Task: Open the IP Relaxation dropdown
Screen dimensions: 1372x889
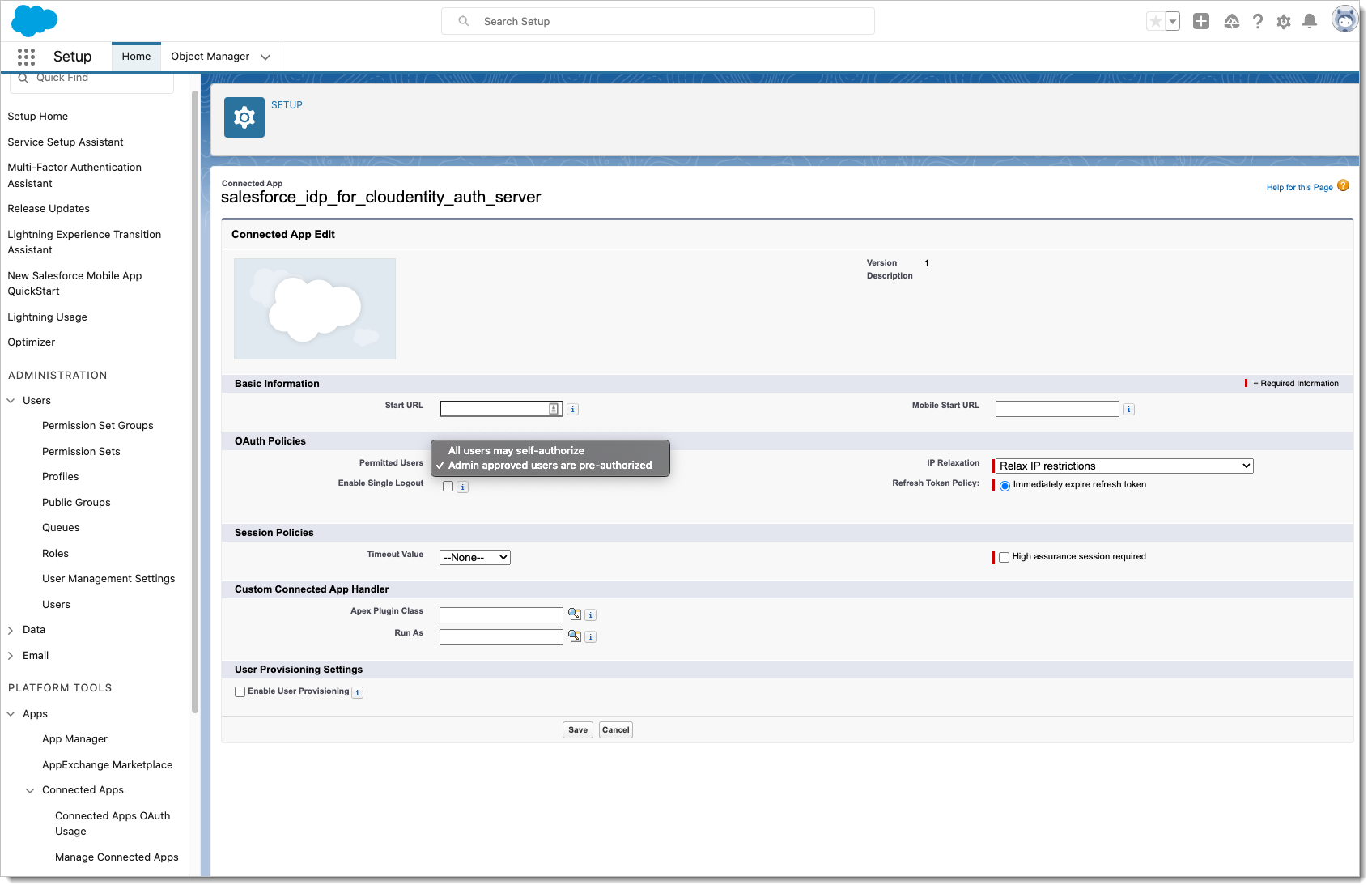Action: pos(1125,466)
